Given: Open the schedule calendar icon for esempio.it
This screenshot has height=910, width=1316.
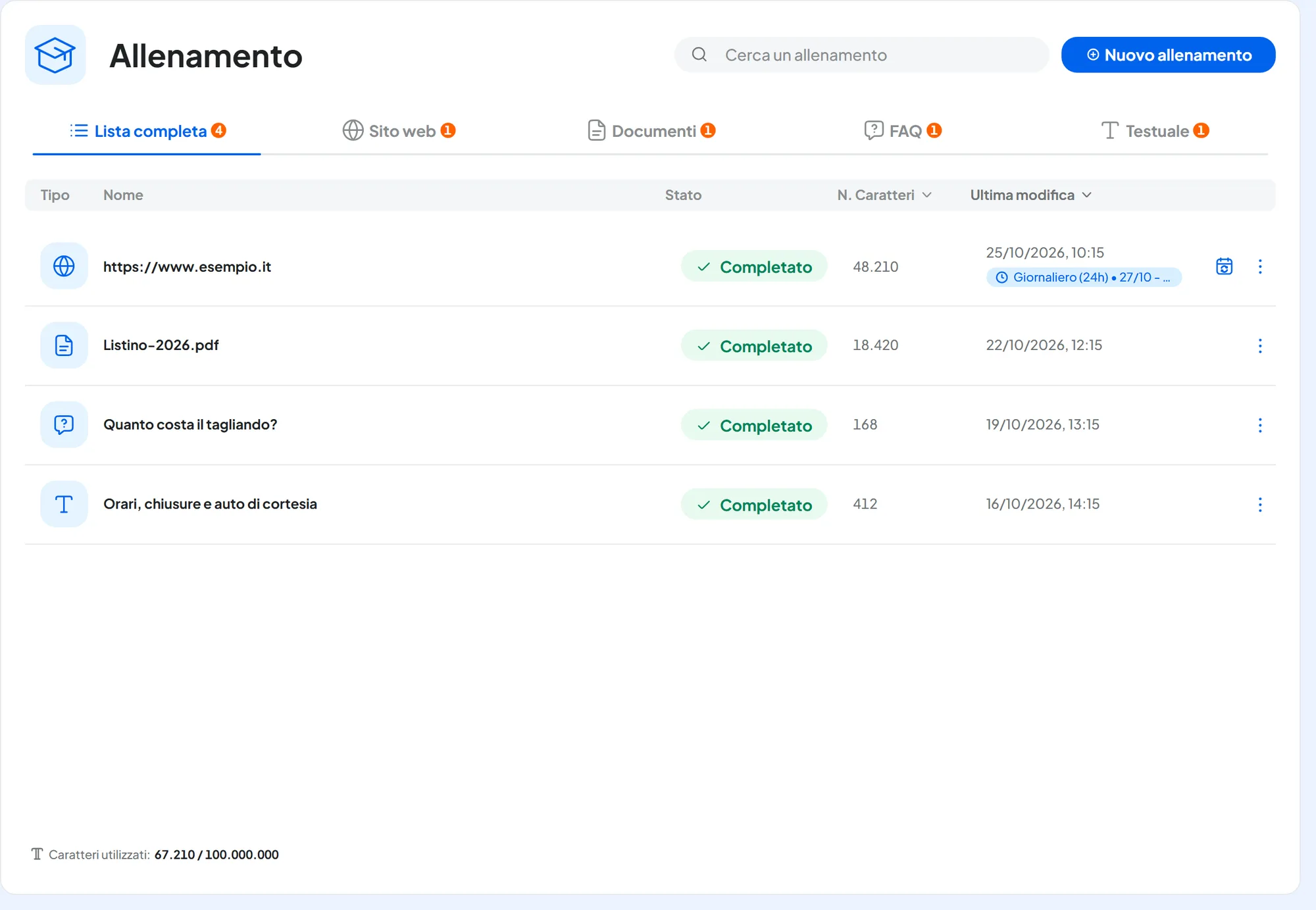Looking at the screenshot, I should [1225, 266].
